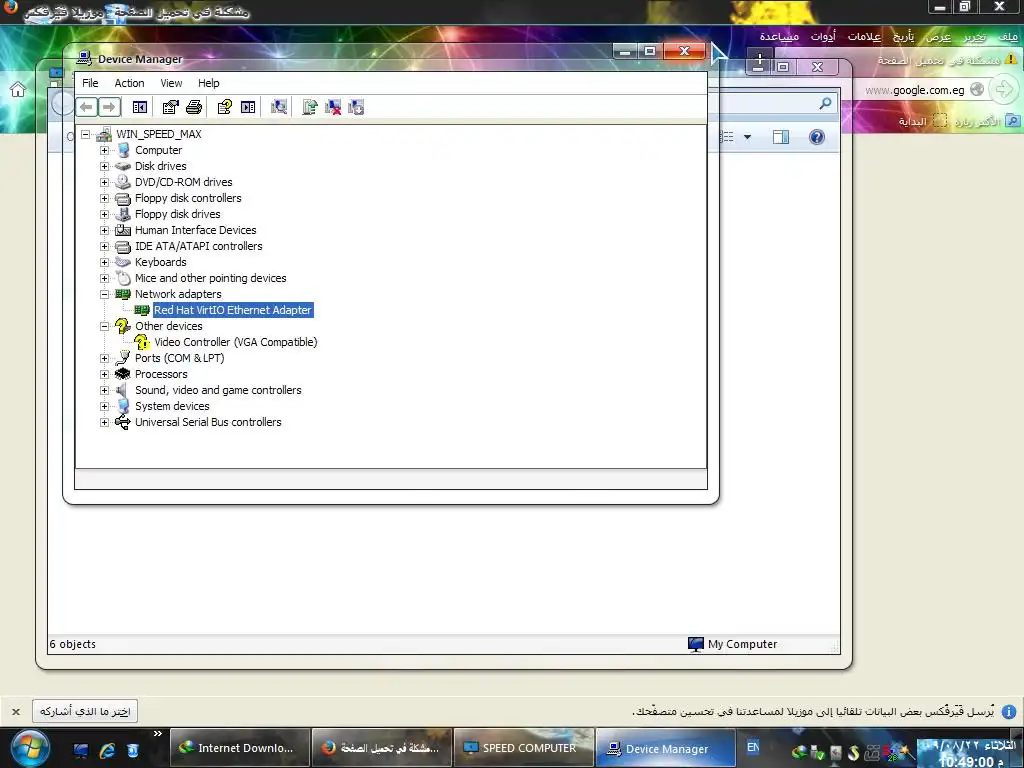The image size is (1024, 768).
Task: Click the Internet Download Manager tray icon
Action: (x=799, y=752)
